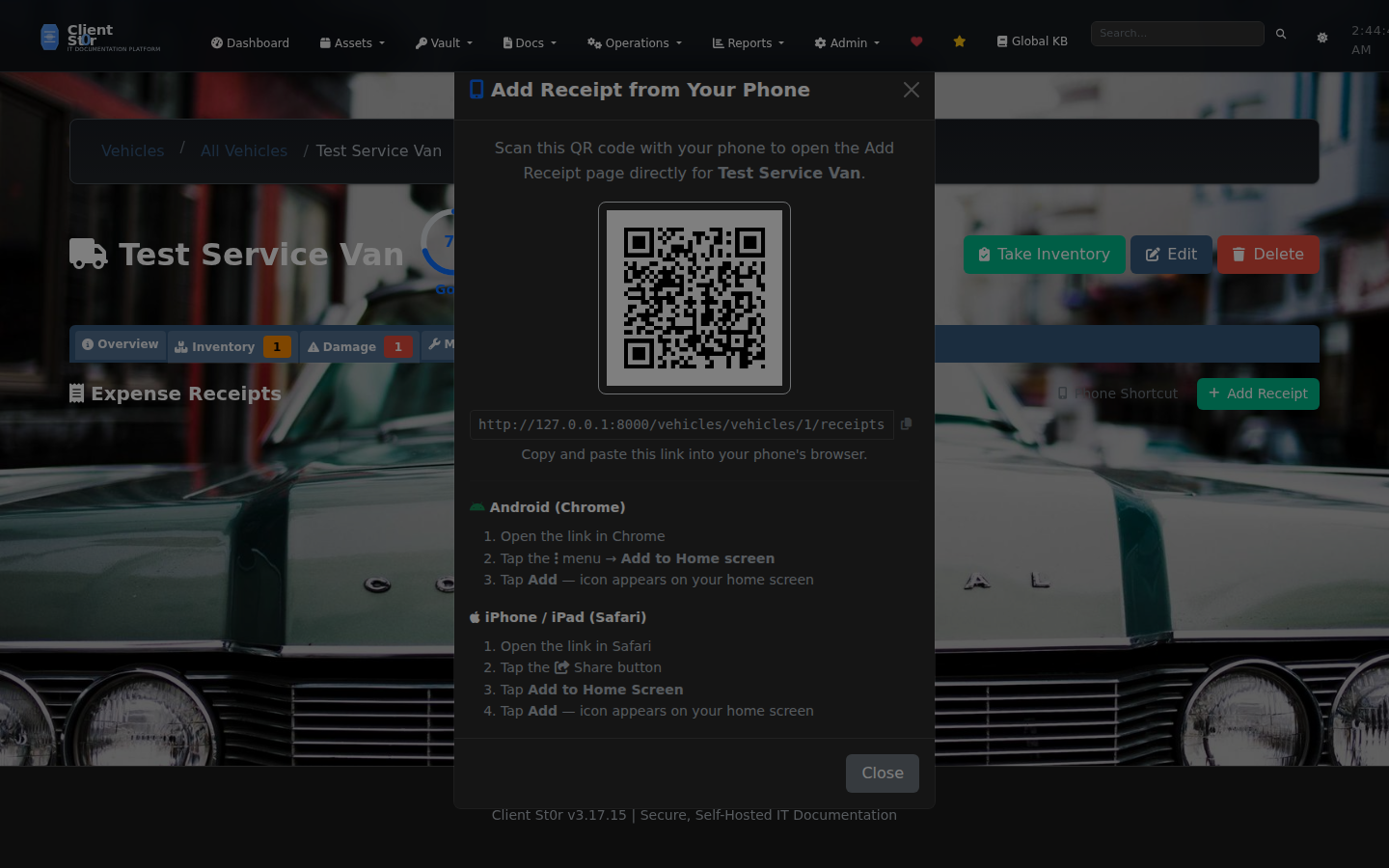This screenshot has width=1389, height=868.
Task: Expand the Vault dropdown menu
Action: click(x=444, y=42)
